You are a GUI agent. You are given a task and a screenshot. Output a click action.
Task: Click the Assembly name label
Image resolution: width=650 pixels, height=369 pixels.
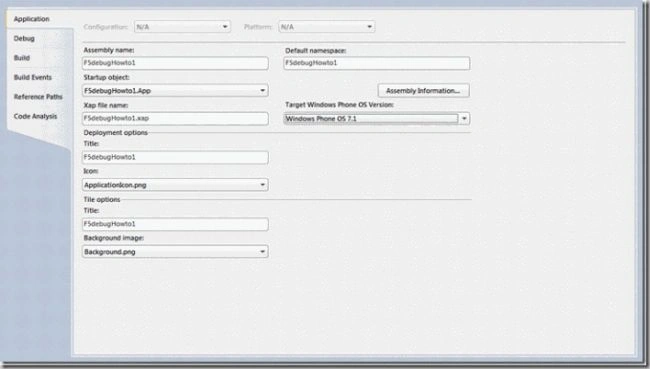pos(109,50)
